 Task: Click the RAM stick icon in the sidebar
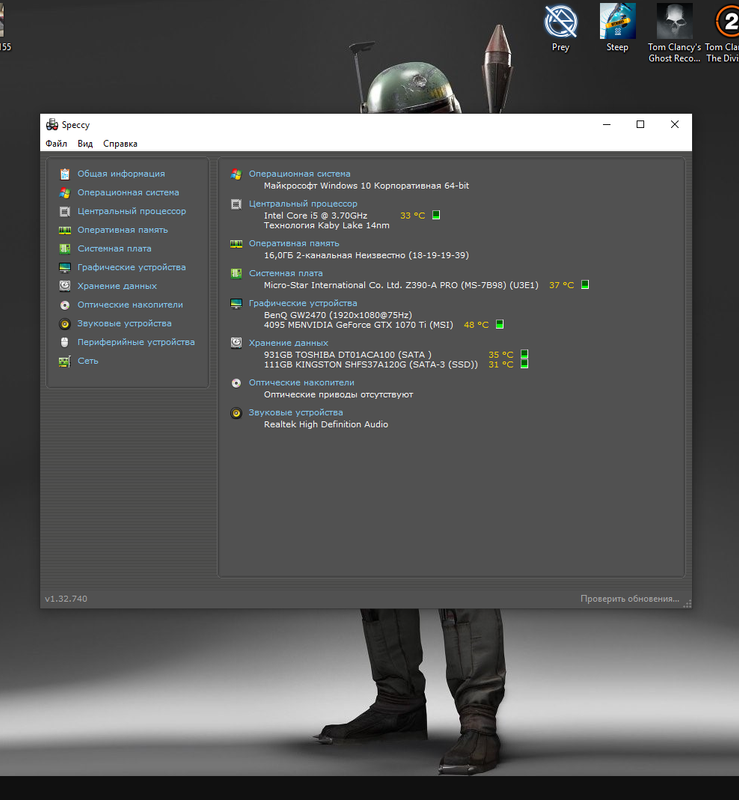65,230
